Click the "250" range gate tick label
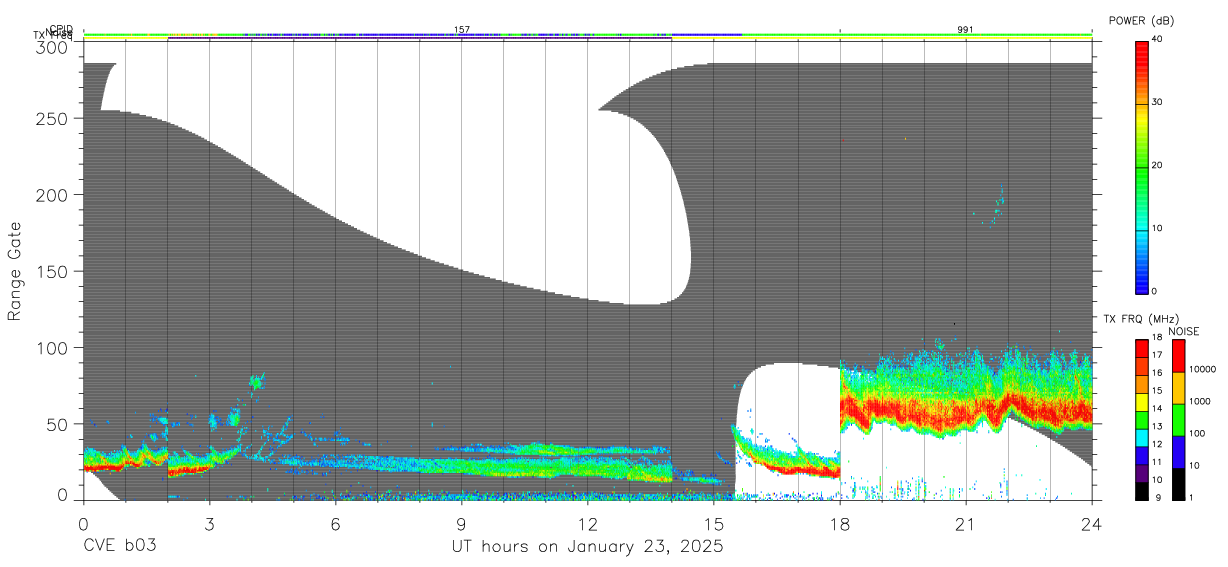1228x567 pixels. [52, 118]
